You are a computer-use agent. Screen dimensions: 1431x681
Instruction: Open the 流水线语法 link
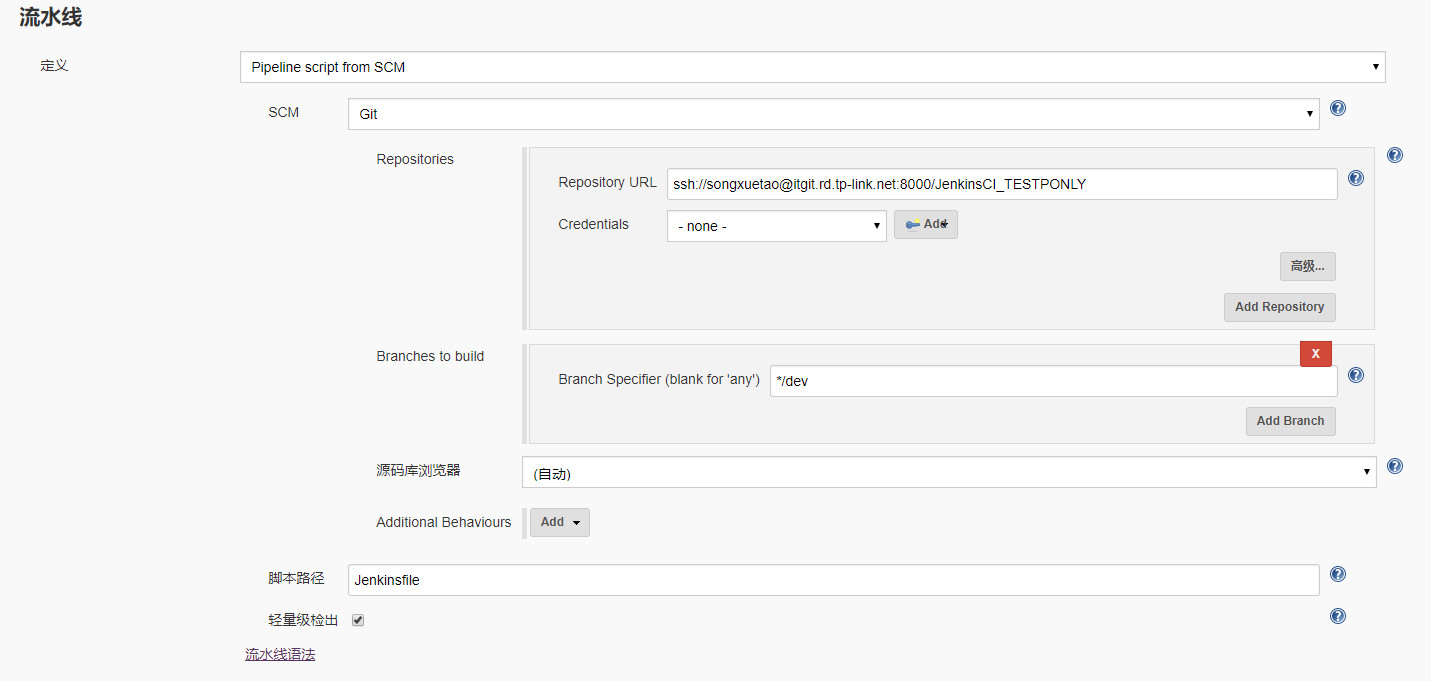(280, 655)
